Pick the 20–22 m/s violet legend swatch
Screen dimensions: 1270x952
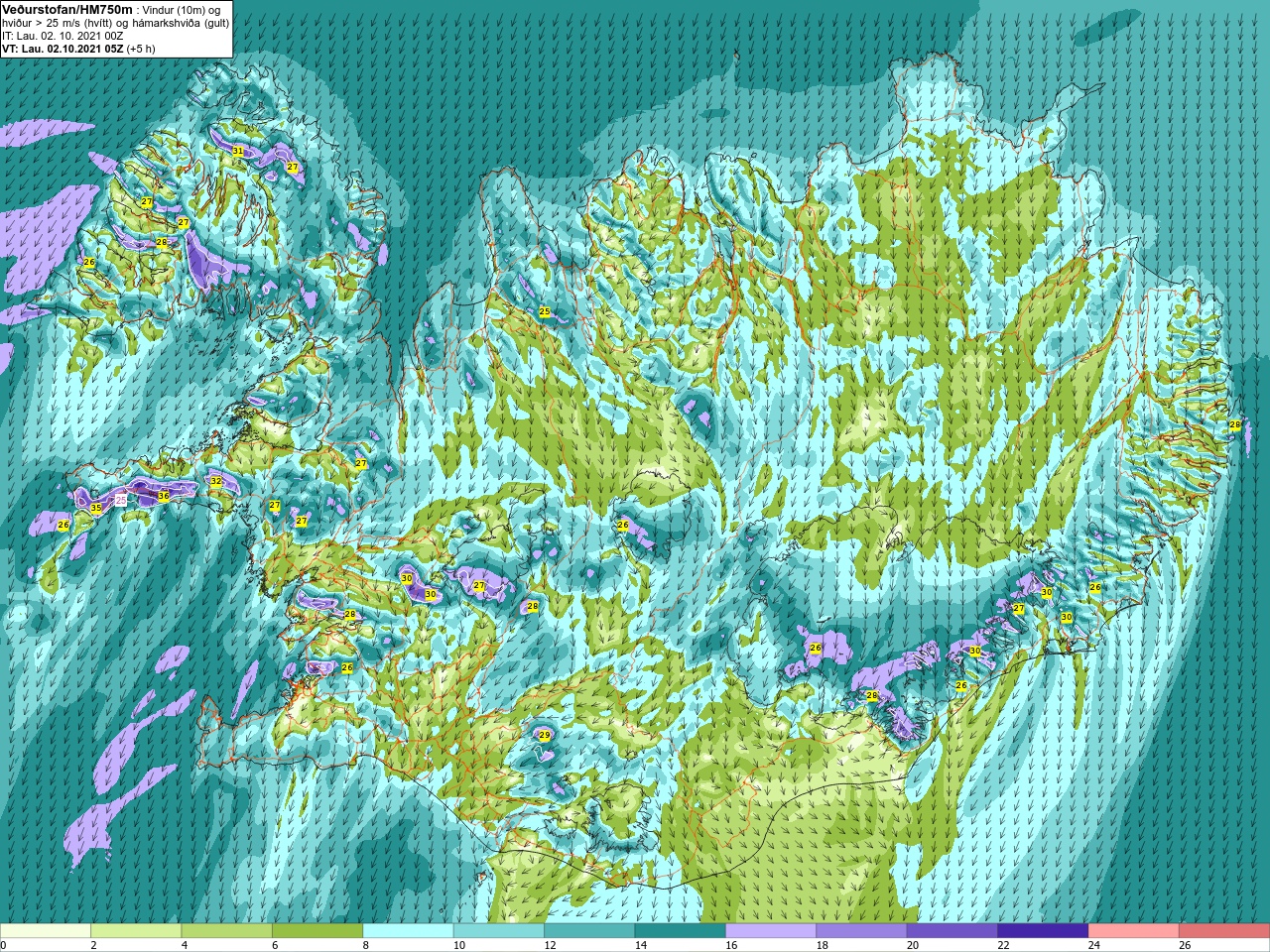tap(952, 931)
